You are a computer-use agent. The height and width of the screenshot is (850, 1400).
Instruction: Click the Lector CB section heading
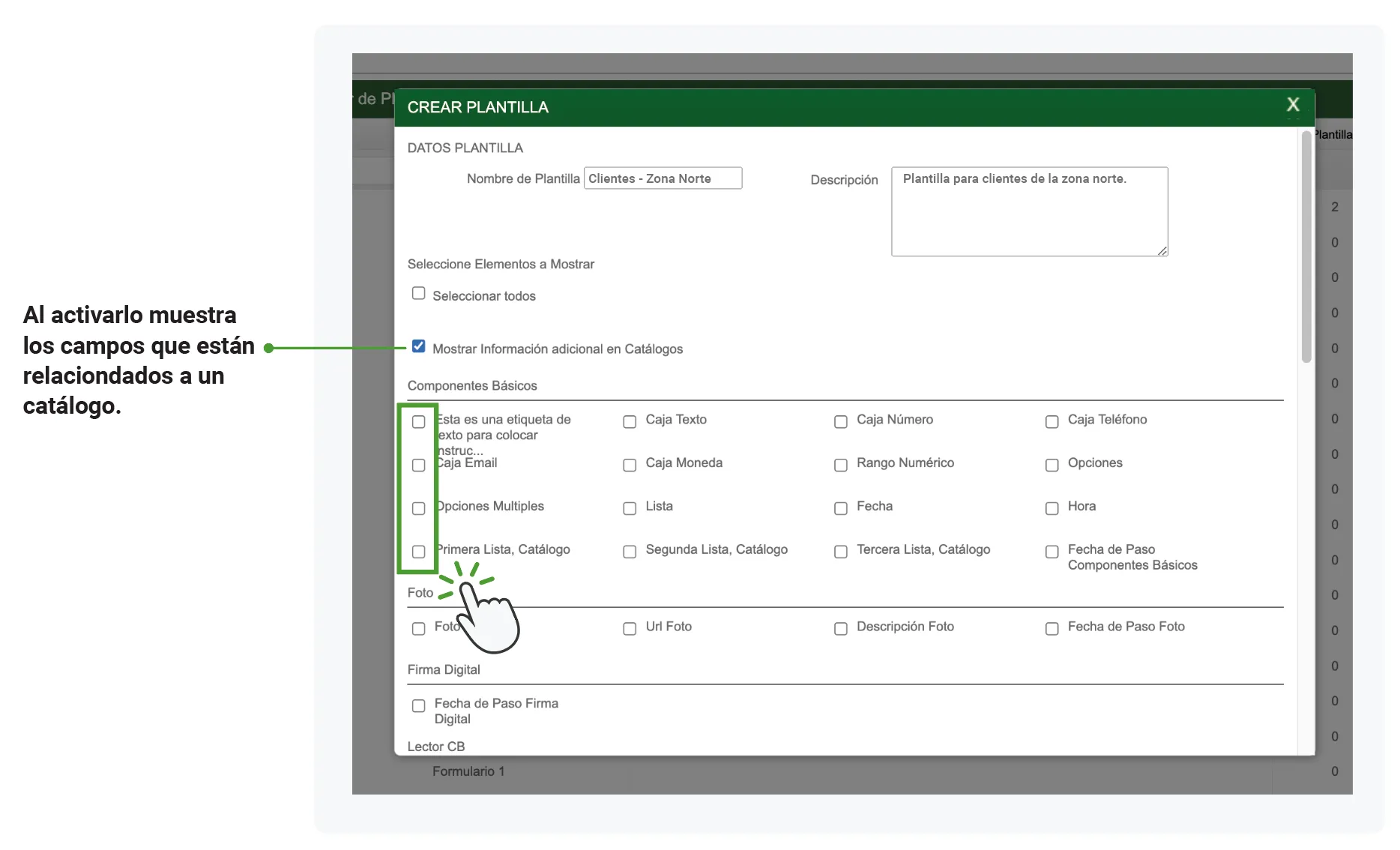point(436,747)
